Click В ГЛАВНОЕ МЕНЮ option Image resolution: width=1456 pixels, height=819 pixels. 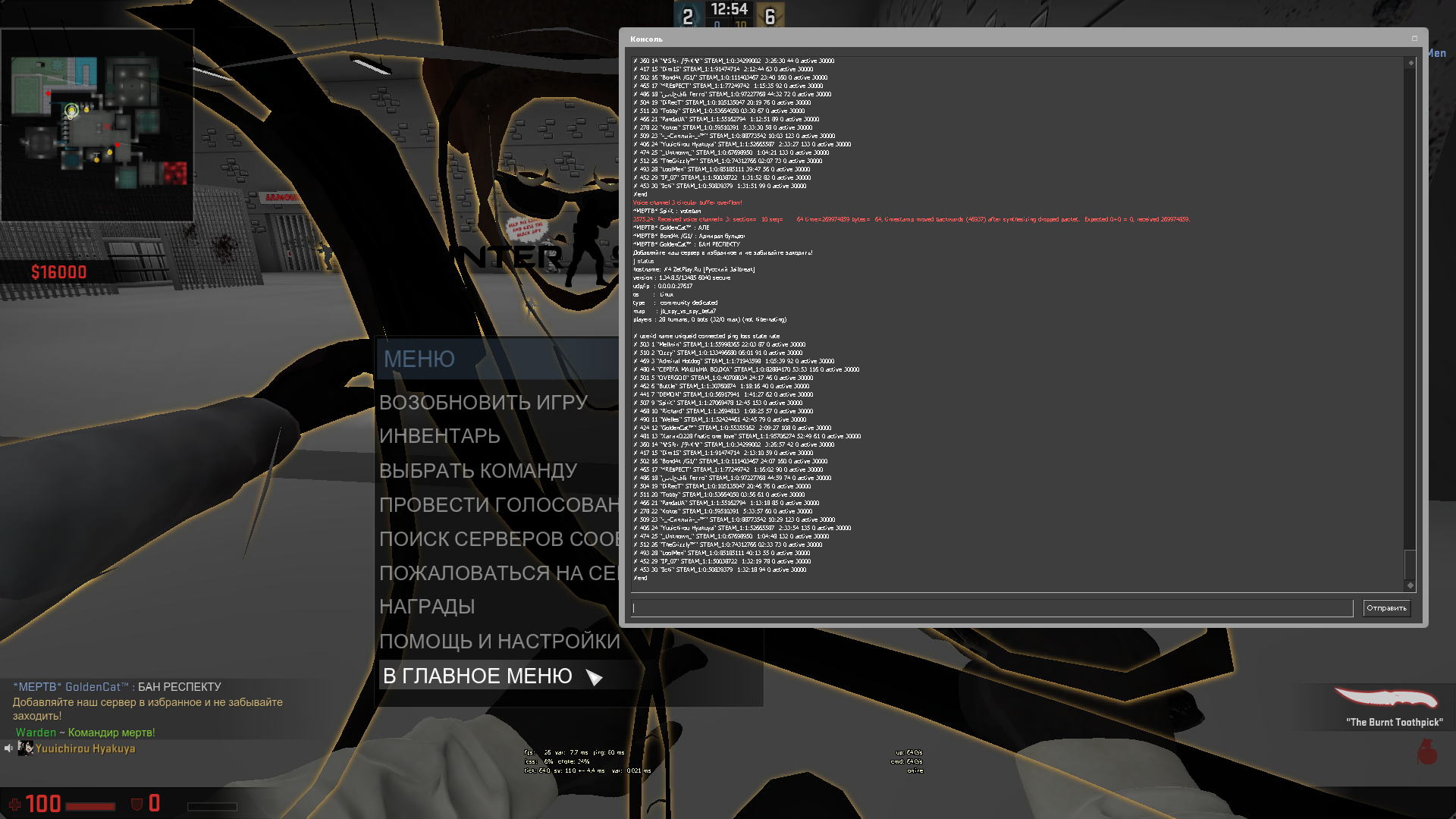point(478,676)
